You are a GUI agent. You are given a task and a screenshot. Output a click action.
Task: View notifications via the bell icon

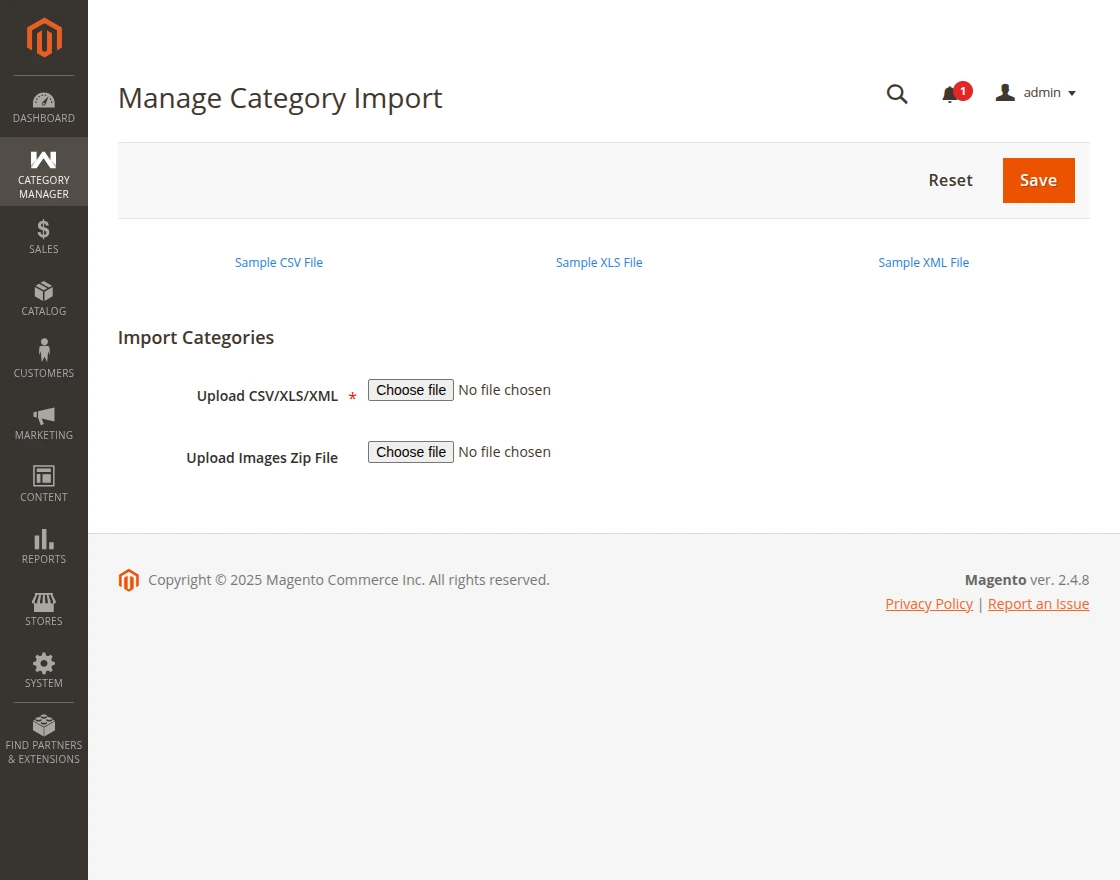coord(949,94)
